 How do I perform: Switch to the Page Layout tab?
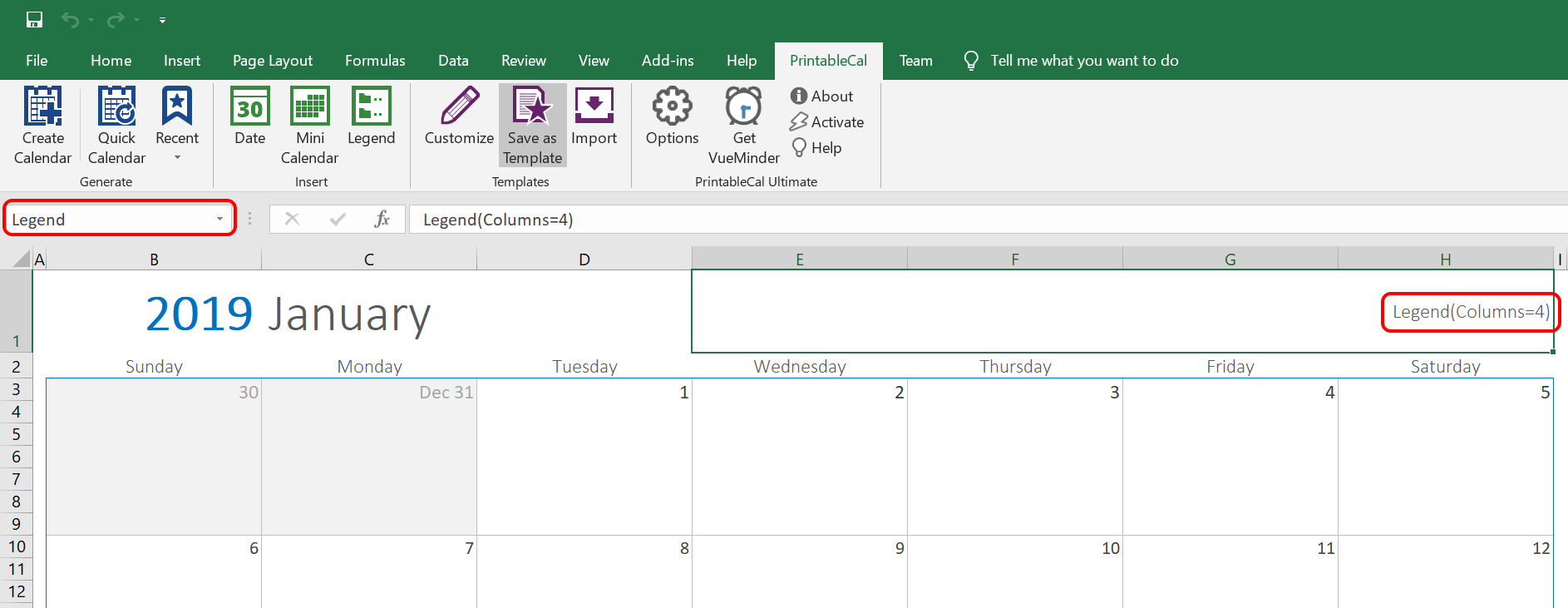[273, 61]
